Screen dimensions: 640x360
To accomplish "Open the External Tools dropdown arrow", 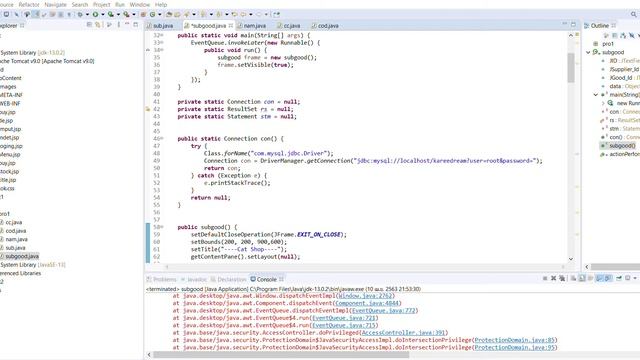I will tap(134, 14).
